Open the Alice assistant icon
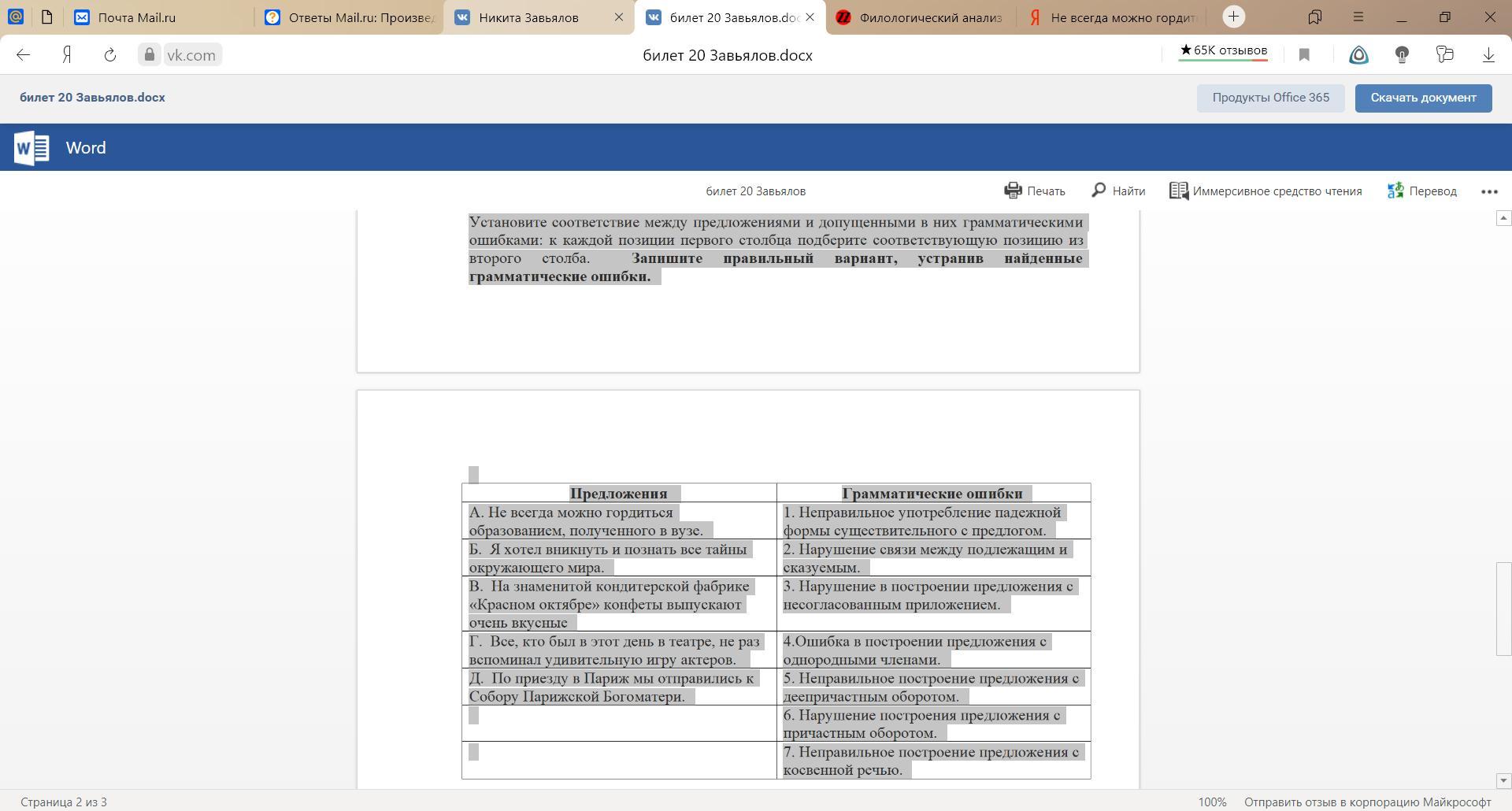 1358,54
